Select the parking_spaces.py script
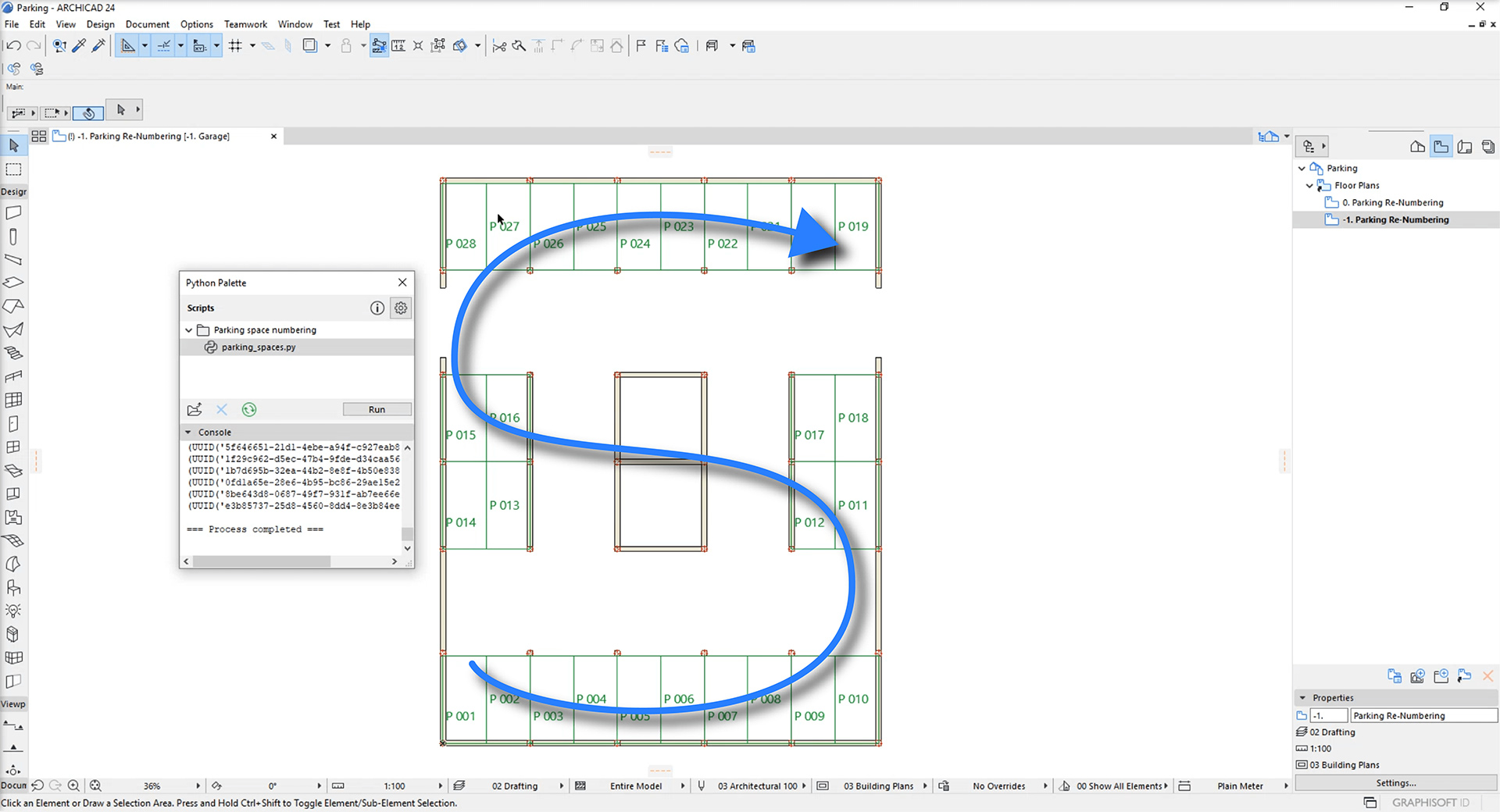 (258, 347)
